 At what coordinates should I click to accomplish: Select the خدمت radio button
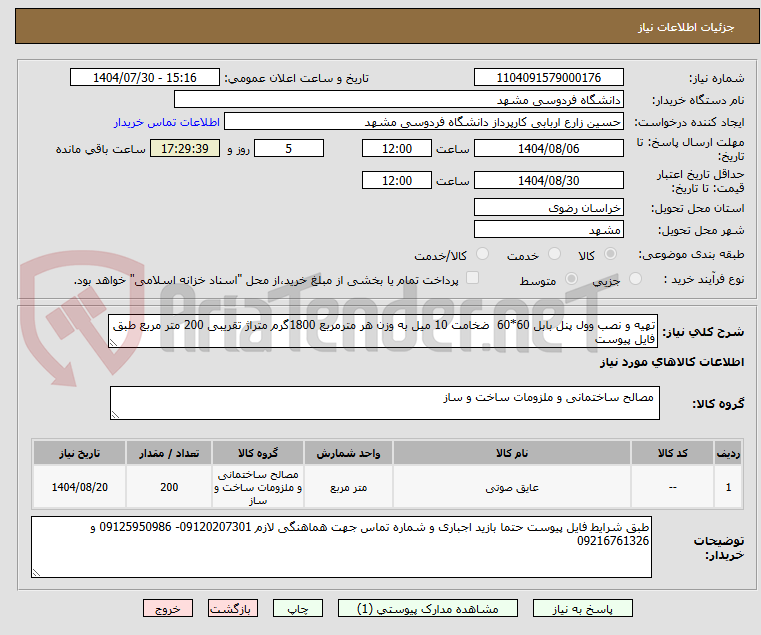[554, 254]
